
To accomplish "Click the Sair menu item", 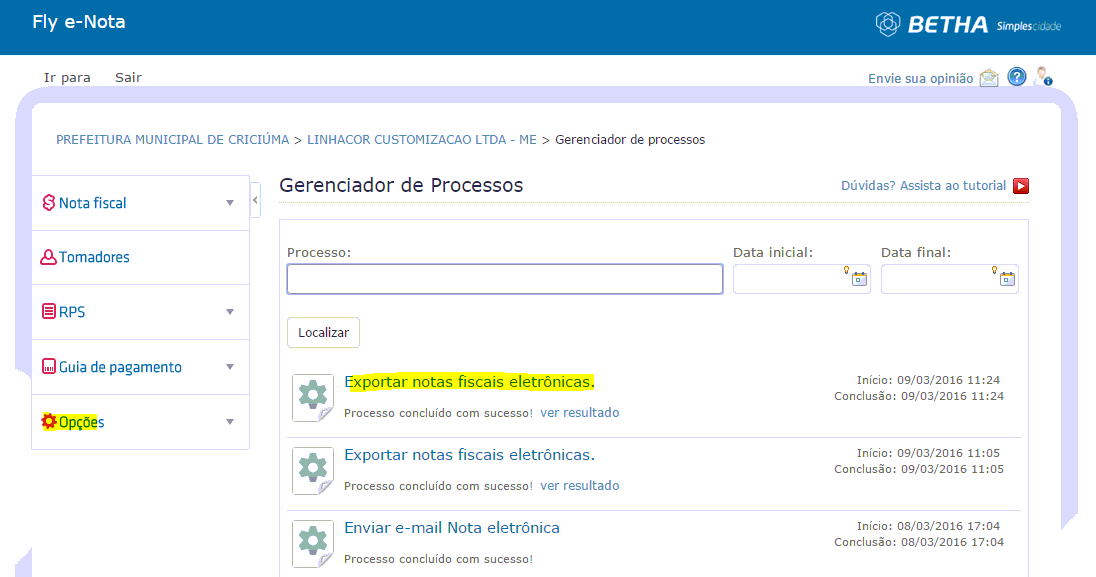I will (x=128, y=78).
